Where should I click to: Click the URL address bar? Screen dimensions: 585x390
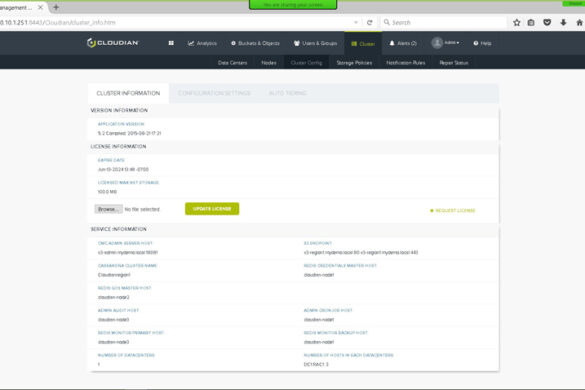pyautogui.click(x=175, y=22)
